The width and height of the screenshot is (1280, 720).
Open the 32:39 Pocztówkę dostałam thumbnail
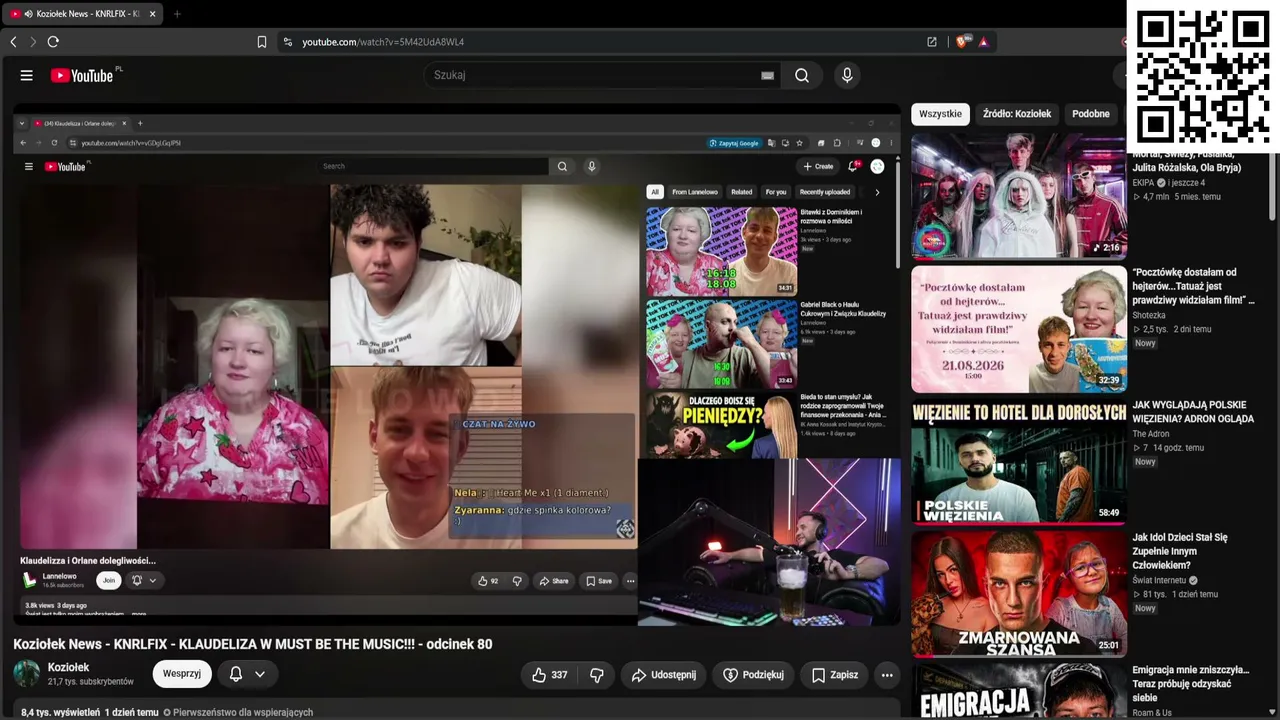click(x=1018, y=329)
